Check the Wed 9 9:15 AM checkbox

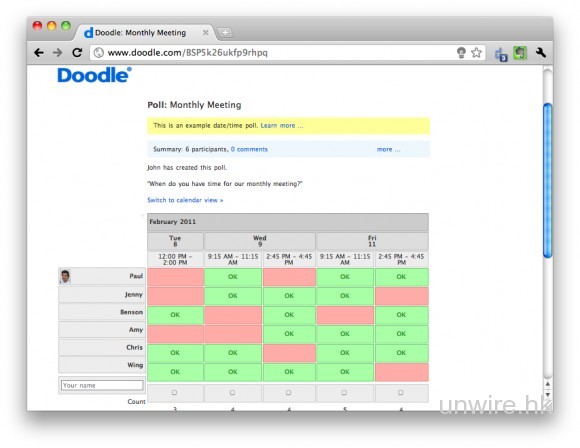point(232,393)
